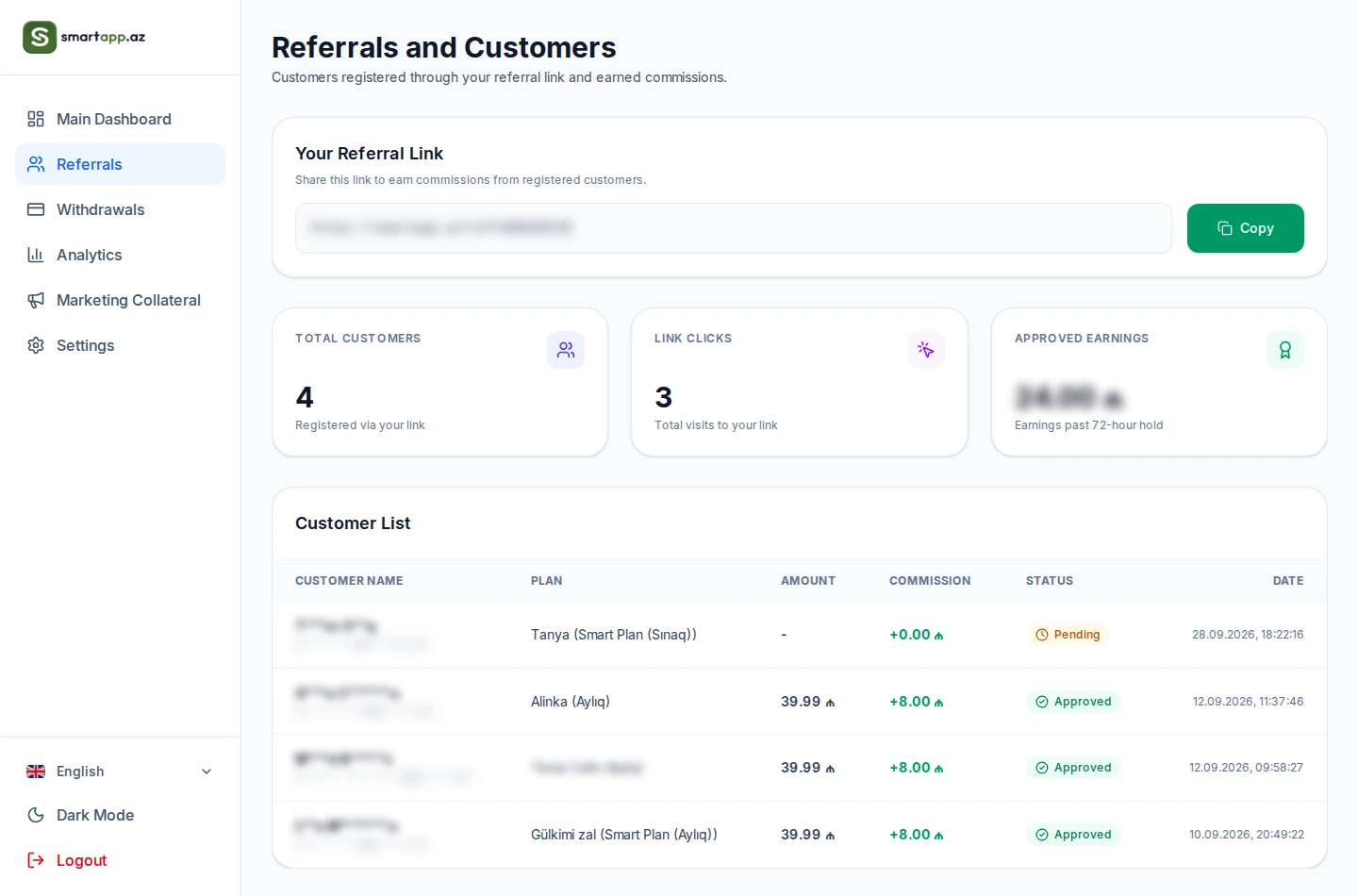This screenshot has height=896, width=1358.
Task: Click the Amount column header
Action: point(808,581)
